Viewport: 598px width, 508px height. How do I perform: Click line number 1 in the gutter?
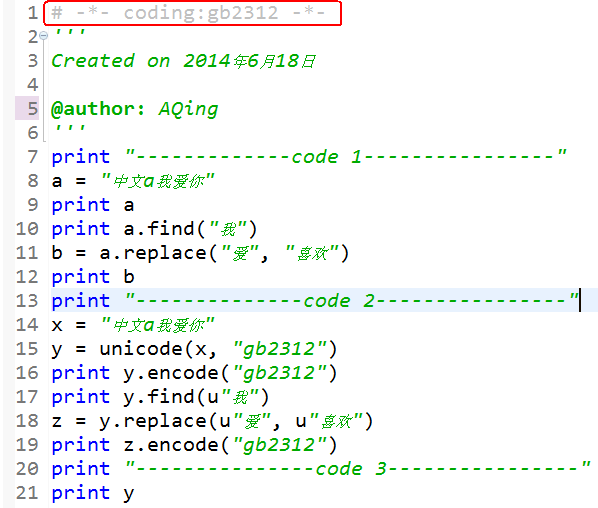tap(33, 13)
